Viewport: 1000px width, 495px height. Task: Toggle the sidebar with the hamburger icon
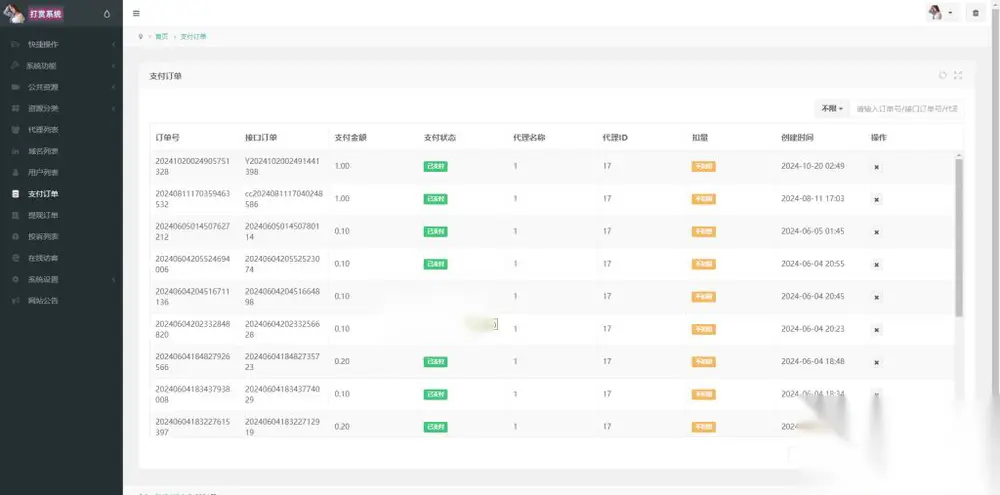[x=136, y=13]
